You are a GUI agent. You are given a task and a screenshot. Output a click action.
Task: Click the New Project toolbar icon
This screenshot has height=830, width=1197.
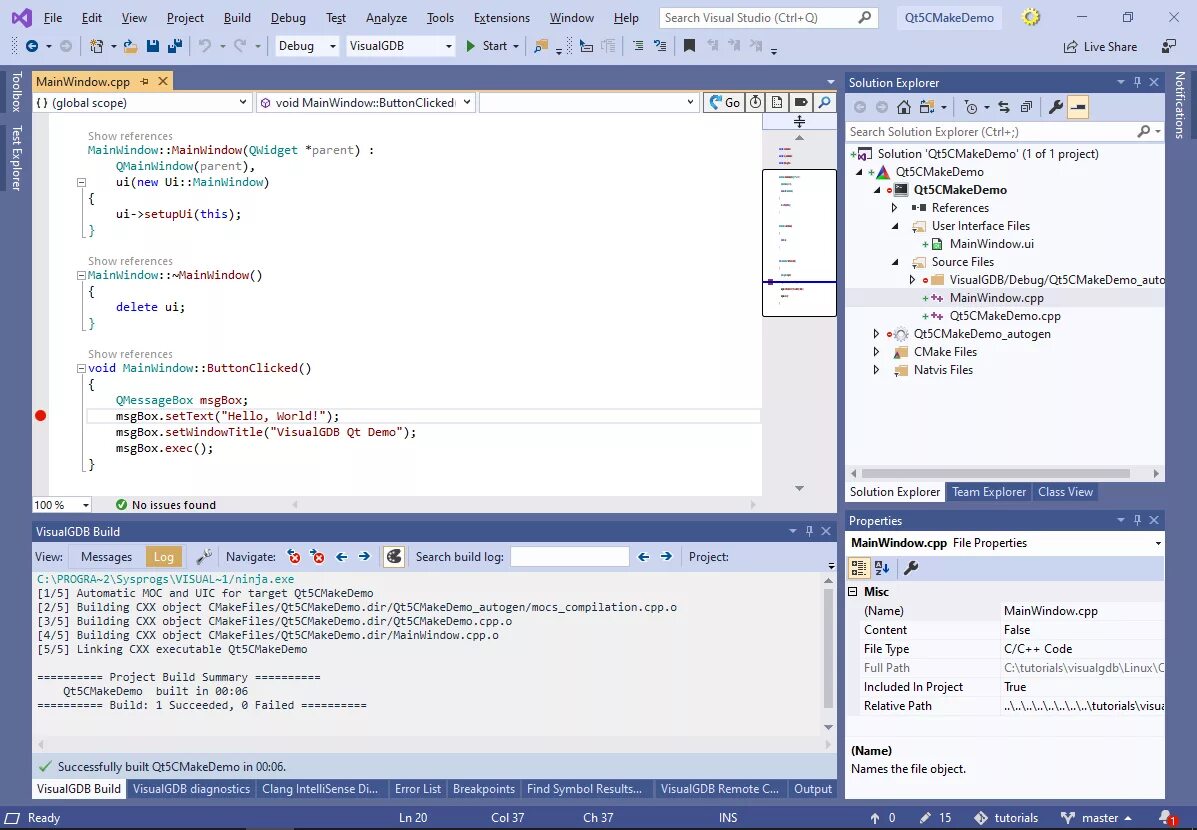[96, 47]
